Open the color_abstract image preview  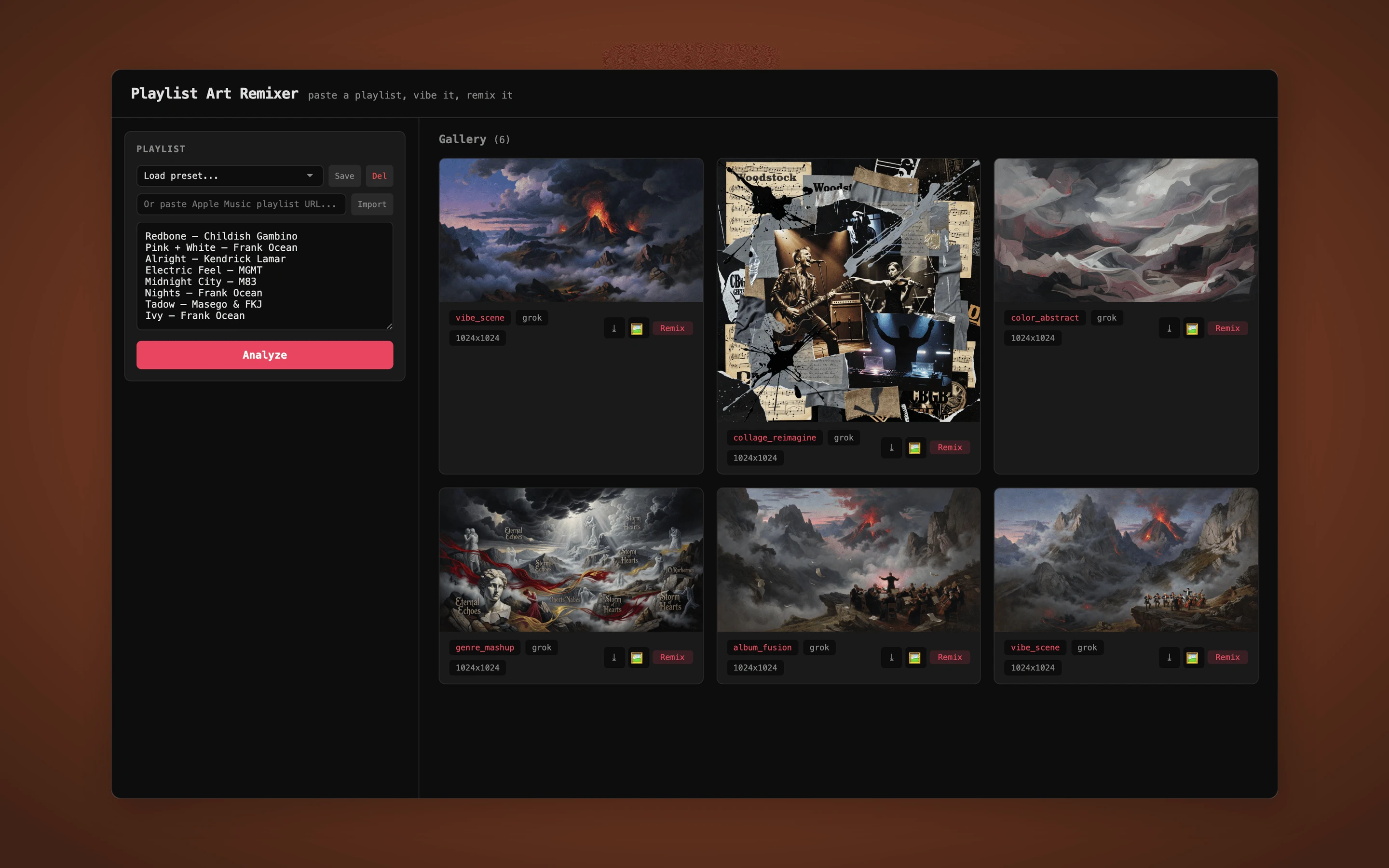click(x=1193, y=328)
